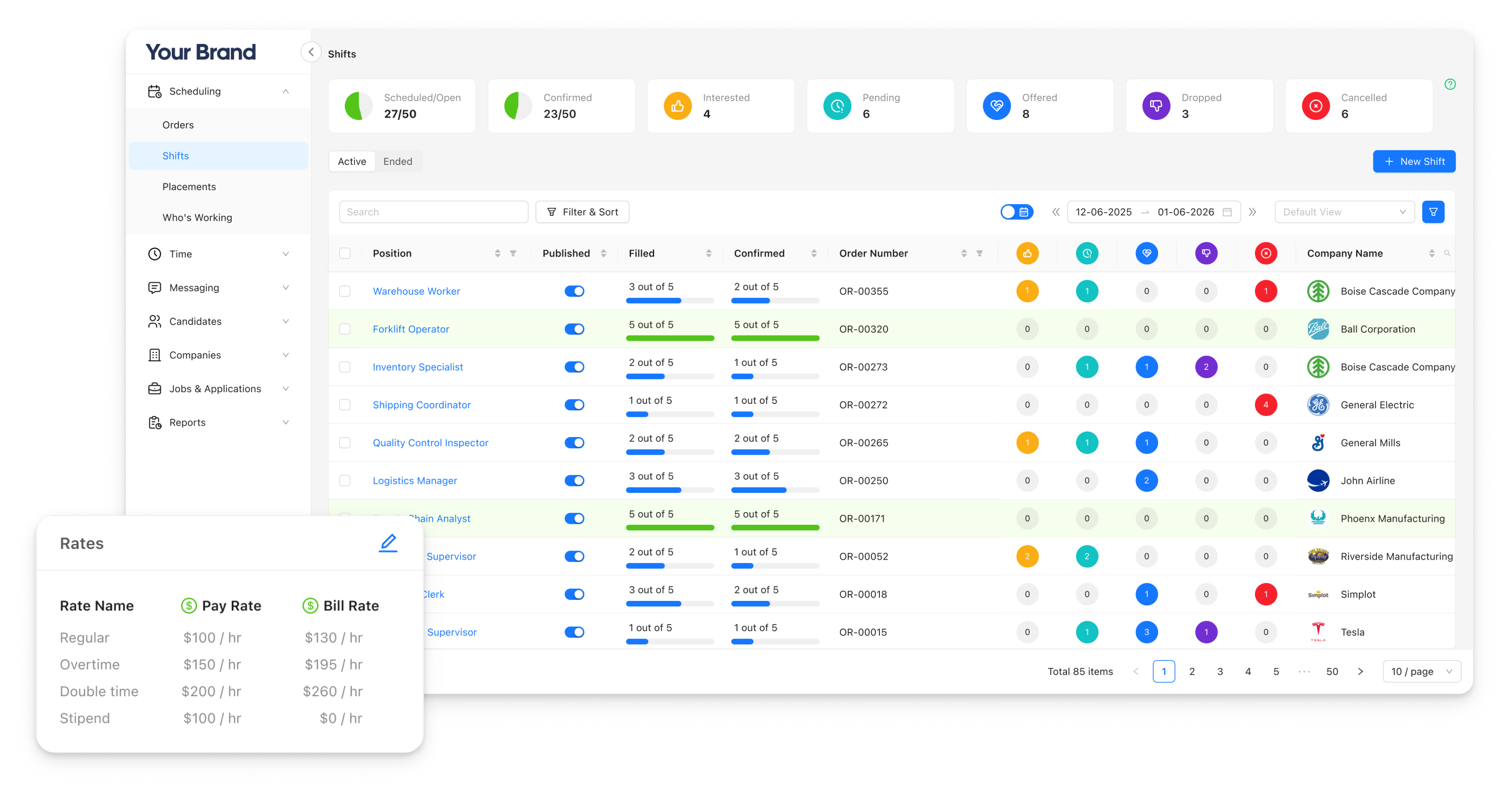Open the 10 / page size dropdown
Image resolution: width=1512 pixels, height=798 pixels.
point(1421,671)
